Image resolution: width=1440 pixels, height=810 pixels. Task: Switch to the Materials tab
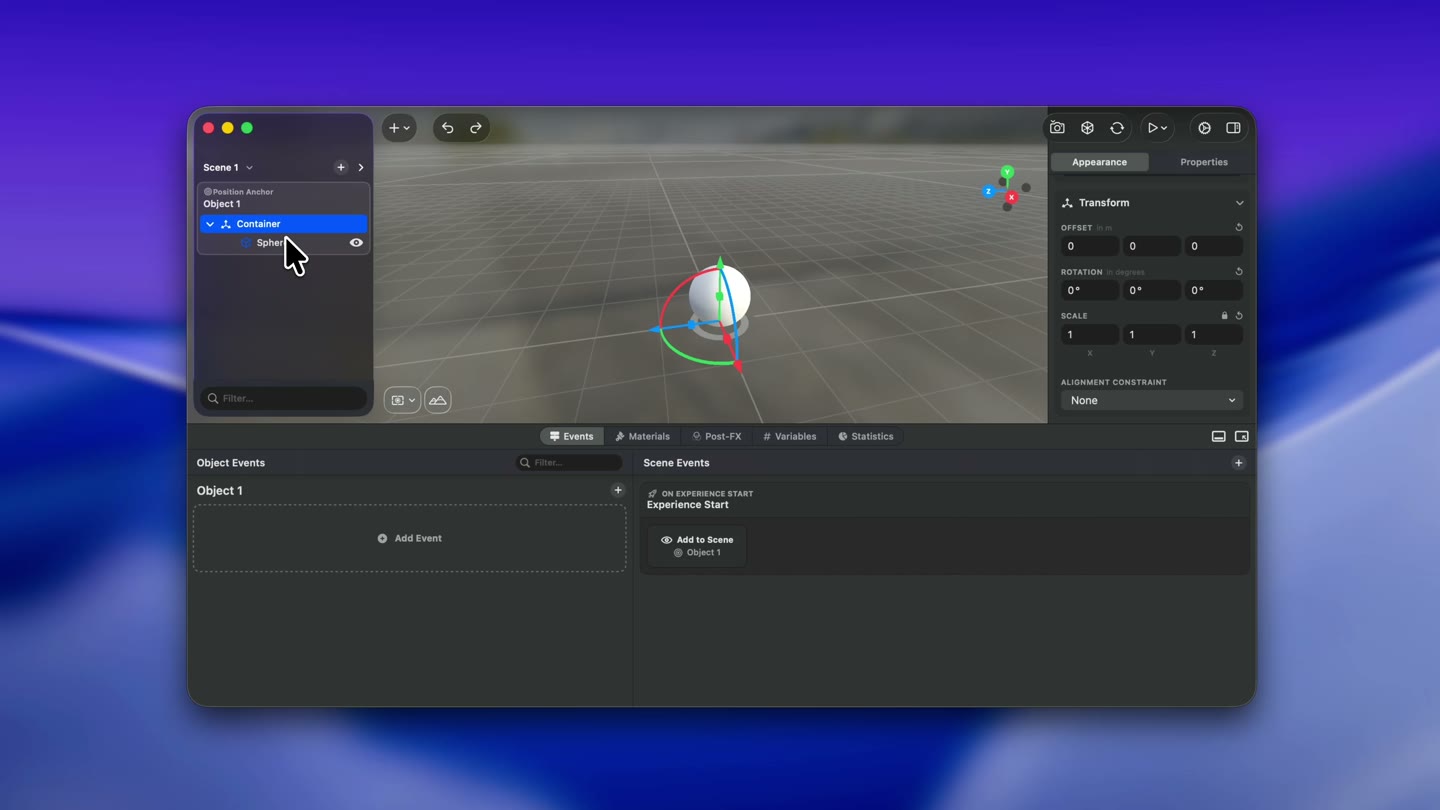(642, 437)
